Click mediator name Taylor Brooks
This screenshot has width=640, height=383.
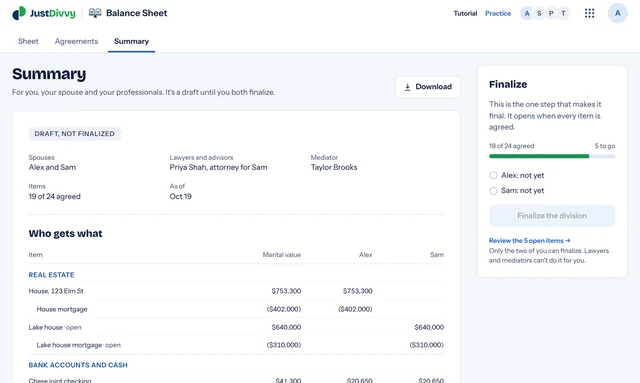tap(334, 167)
